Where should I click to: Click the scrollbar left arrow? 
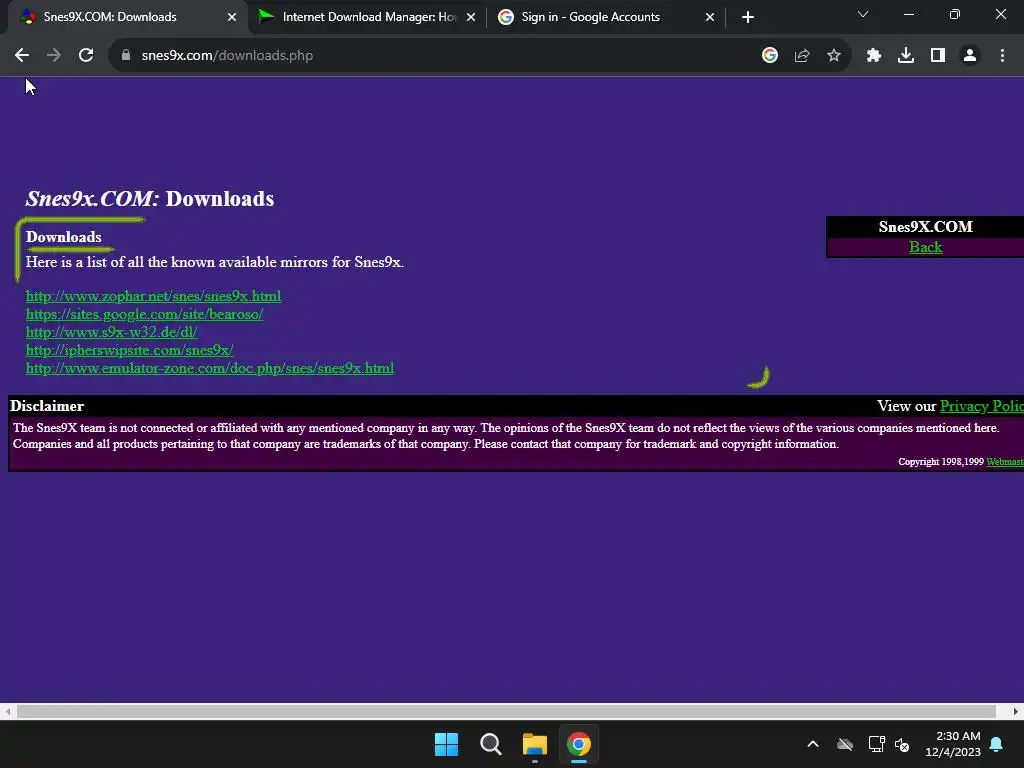click(x=7, y=711)
